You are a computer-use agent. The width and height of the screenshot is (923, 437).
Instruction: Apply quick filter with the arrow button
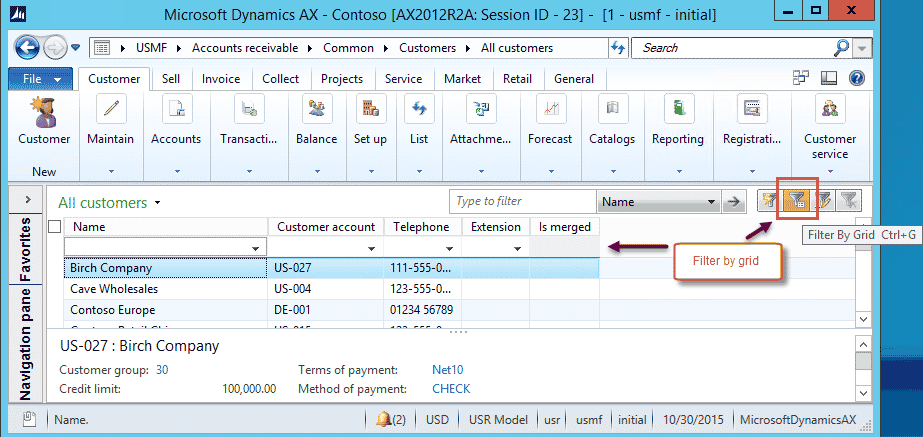(x=732, y=201)
